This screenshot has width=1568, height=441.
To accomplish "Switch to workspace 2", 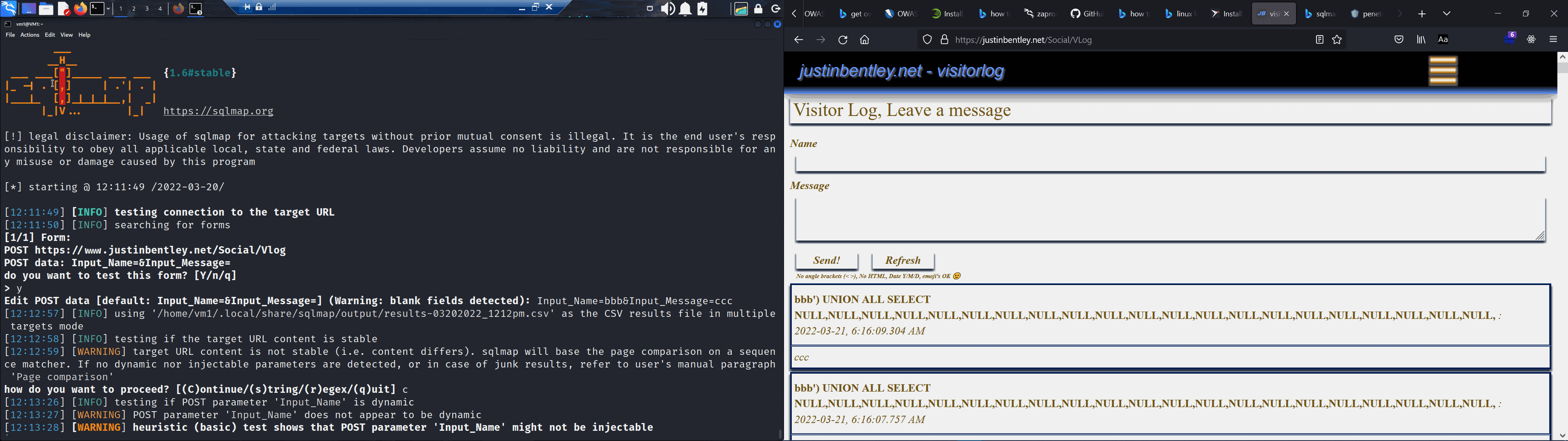I will pos(134,9).
